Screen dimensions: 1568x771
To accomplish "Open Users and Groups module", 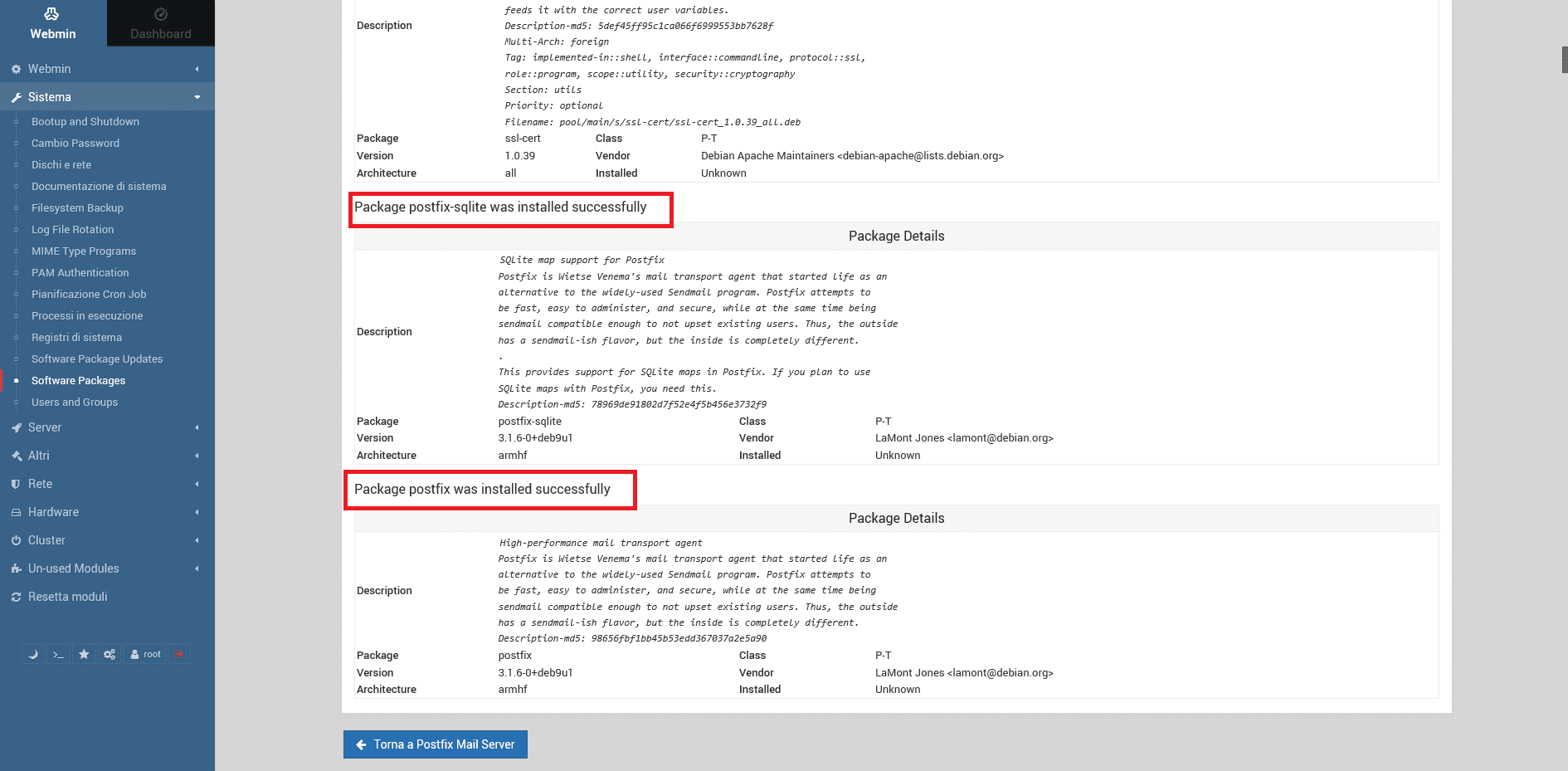I will tap(75, 402).
